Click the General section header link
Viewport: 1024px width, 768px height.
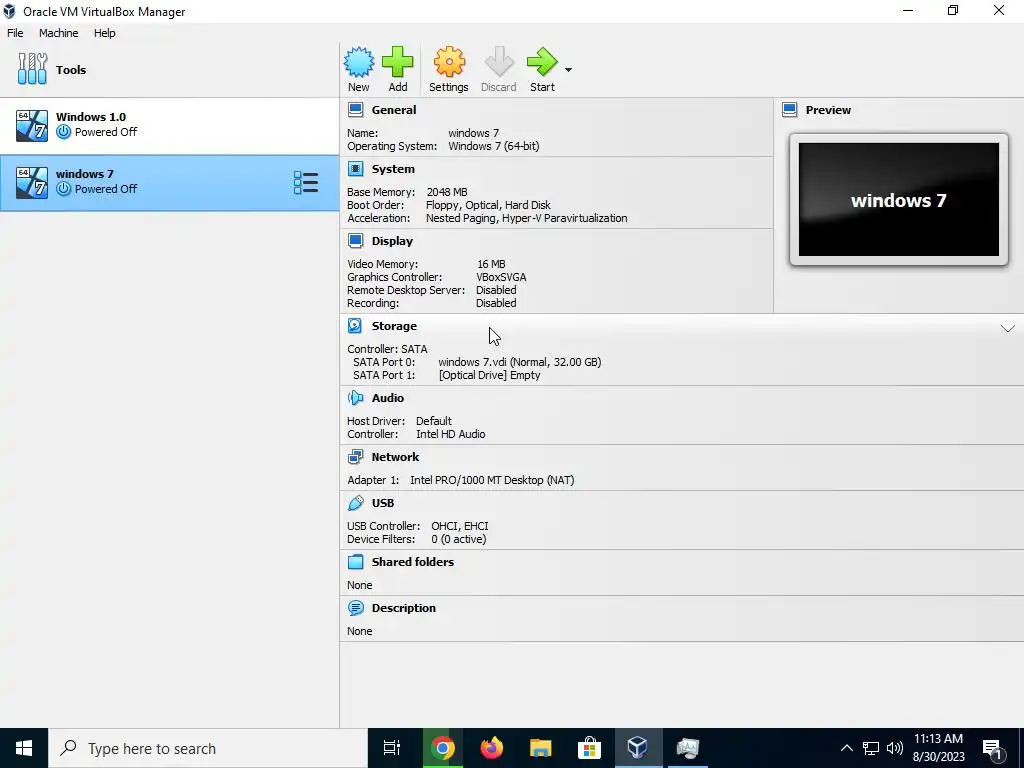coord(394,110)
